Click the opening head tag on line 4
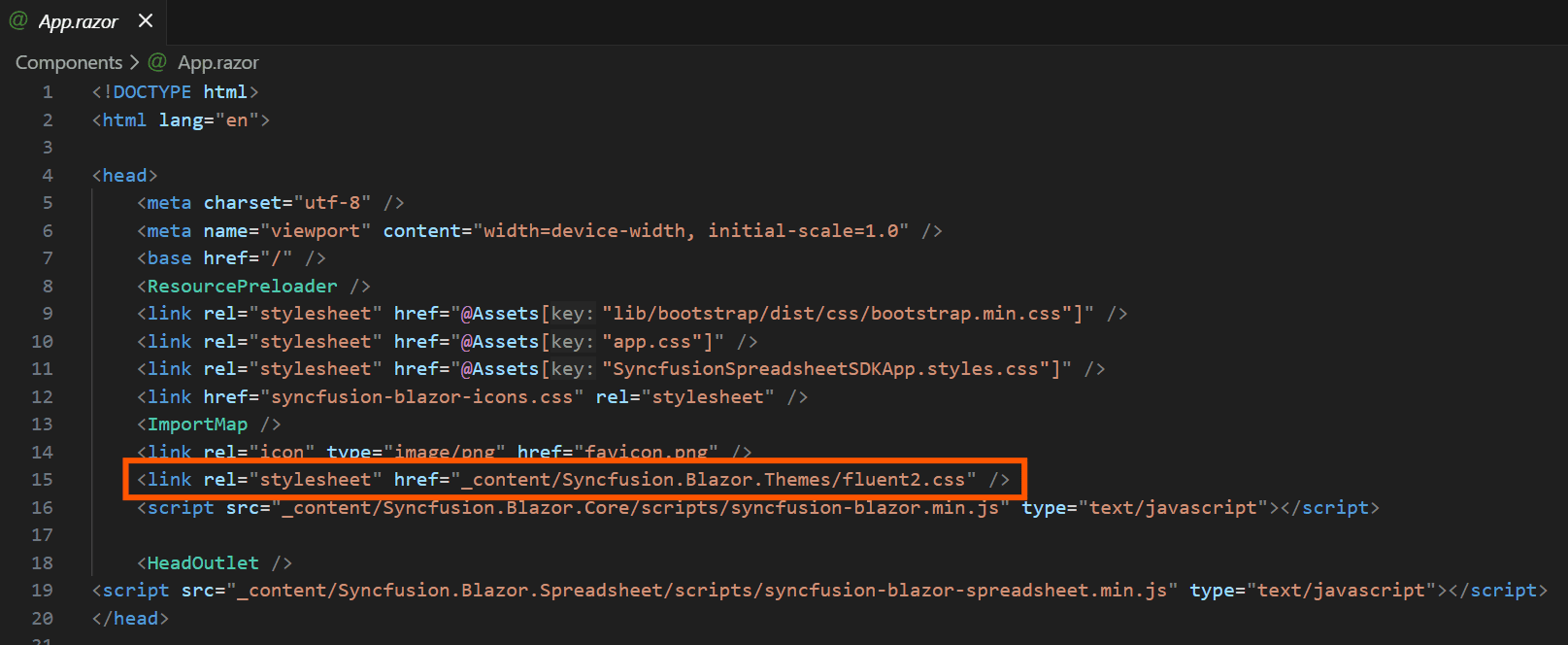 (124, 176)
